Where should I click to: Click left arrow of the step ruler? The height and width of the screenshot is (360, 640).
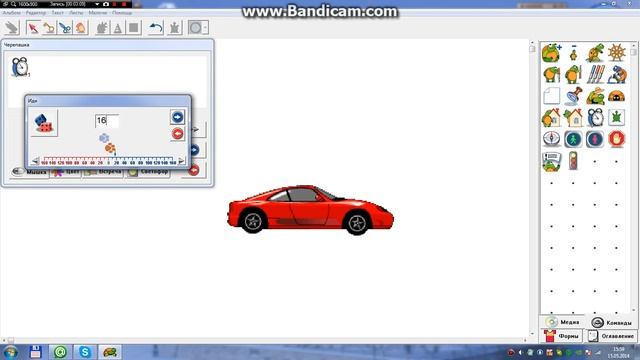point(36,161)
